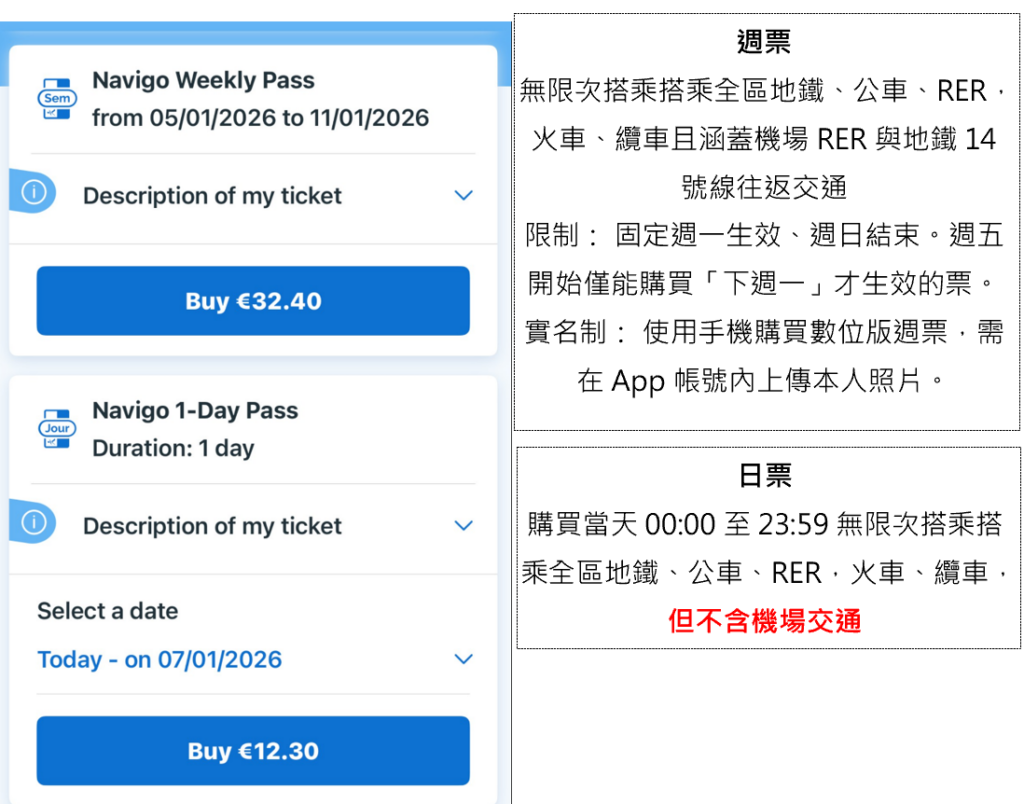Viewport: 1024px width, 804px height.
Task: Click the red 但不含機場交通 warning text
Action: (765, 621)
